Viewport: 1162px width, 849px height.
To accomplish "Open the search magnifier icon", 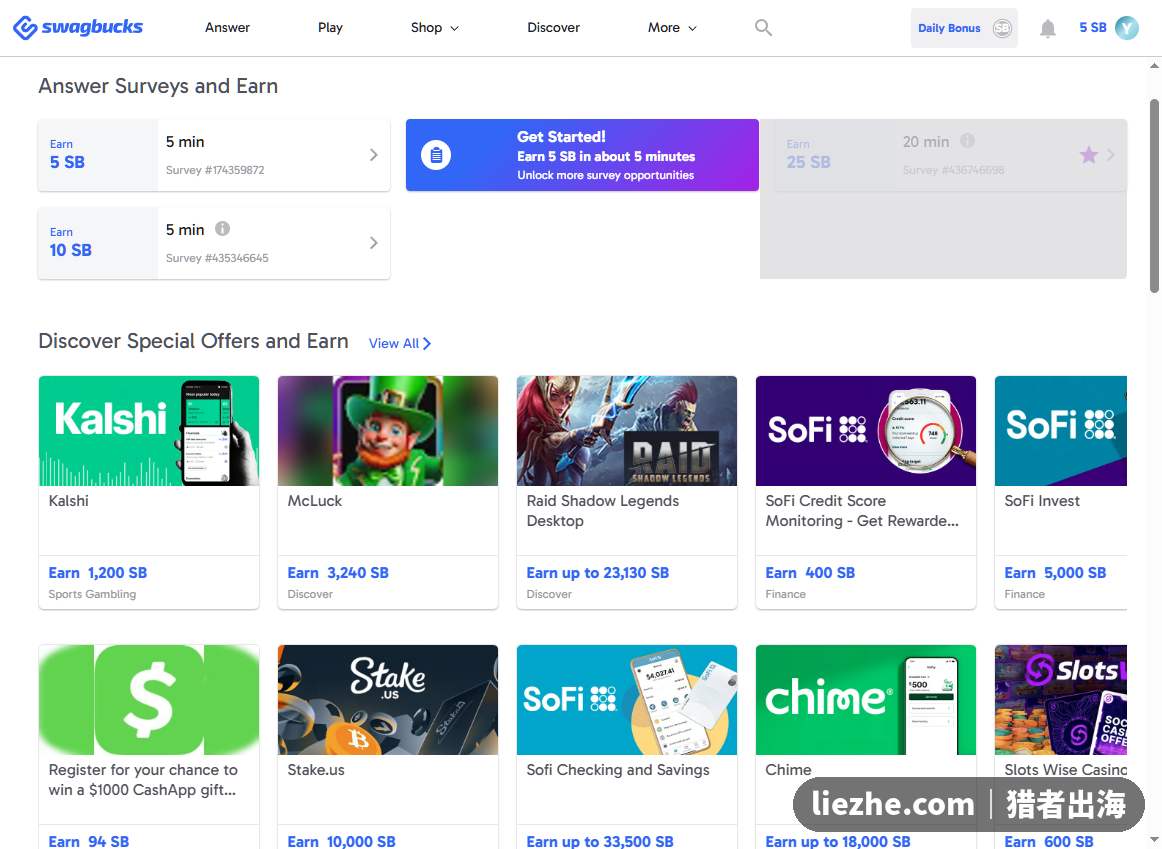I will 763,27.
